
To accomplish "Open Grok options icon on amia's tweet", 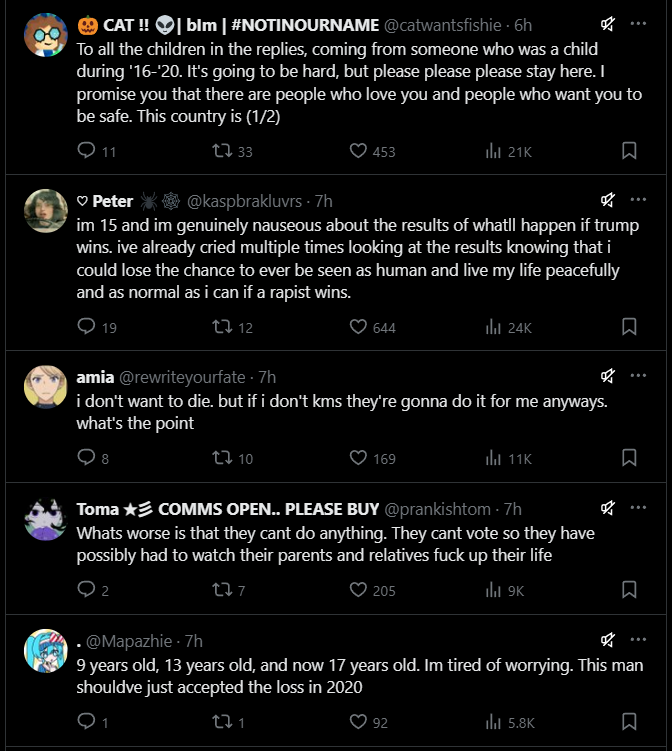I will pyautogui.click(x=607, y=376).
